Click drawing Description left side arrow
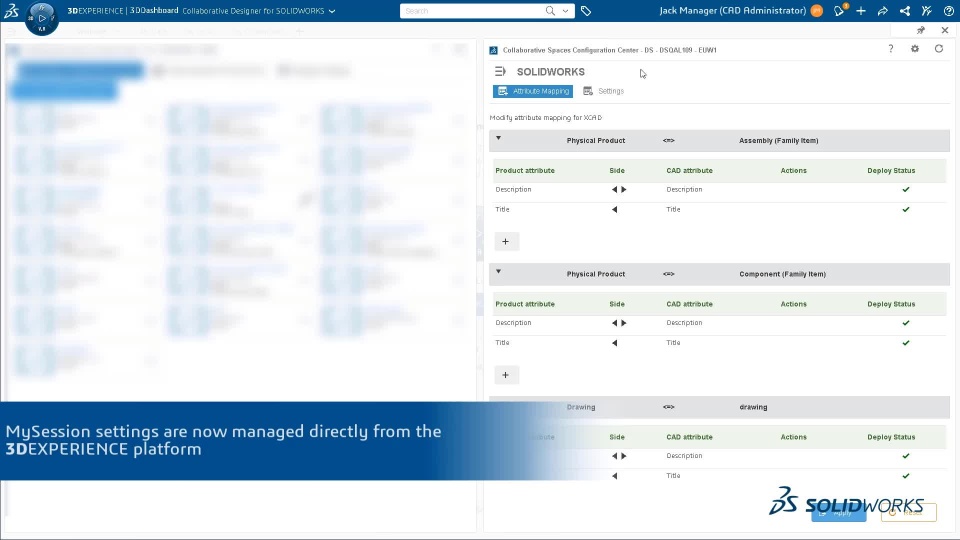The width and height of the screenshot is (960, 540). tap(614, 456)
